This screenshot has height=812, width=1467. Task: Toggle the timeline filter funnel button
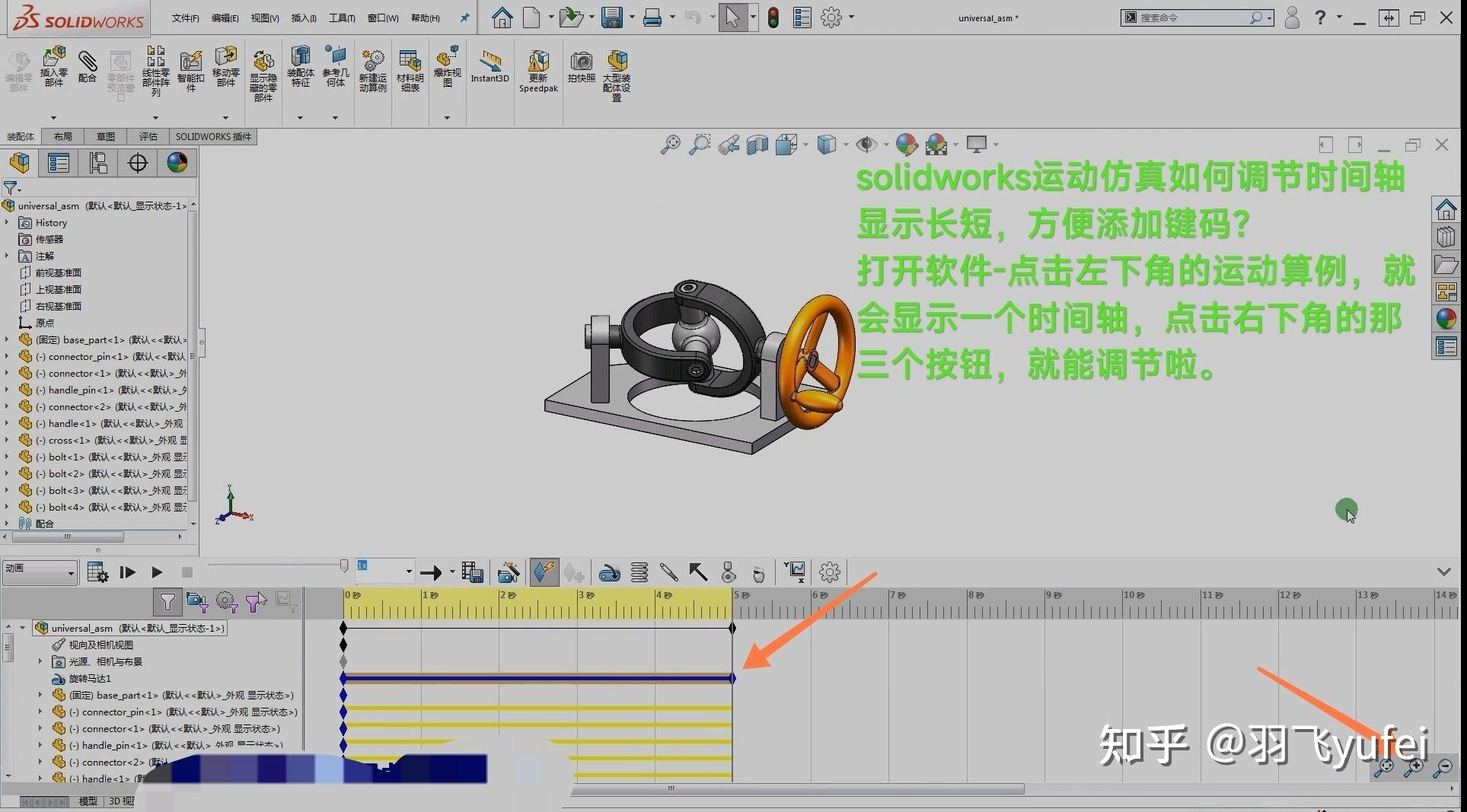(167, 603)
